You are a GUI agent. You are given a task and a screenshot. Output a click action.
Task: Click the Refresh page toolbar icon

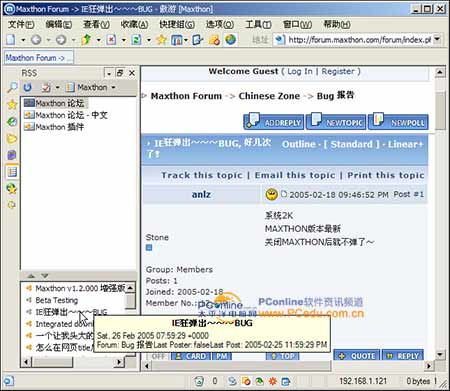(136, 40)
